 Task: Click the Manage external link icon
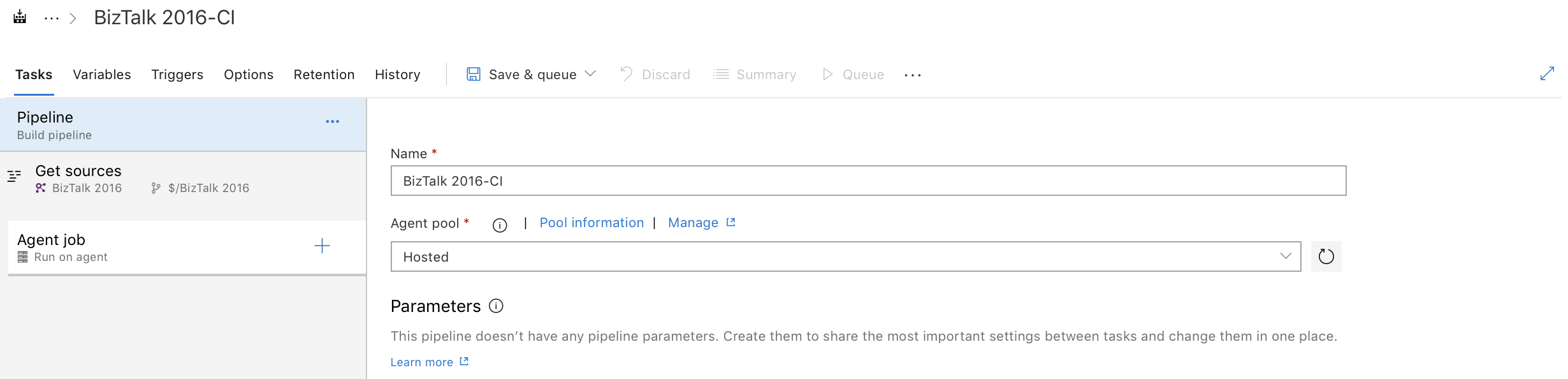point(731,222)
